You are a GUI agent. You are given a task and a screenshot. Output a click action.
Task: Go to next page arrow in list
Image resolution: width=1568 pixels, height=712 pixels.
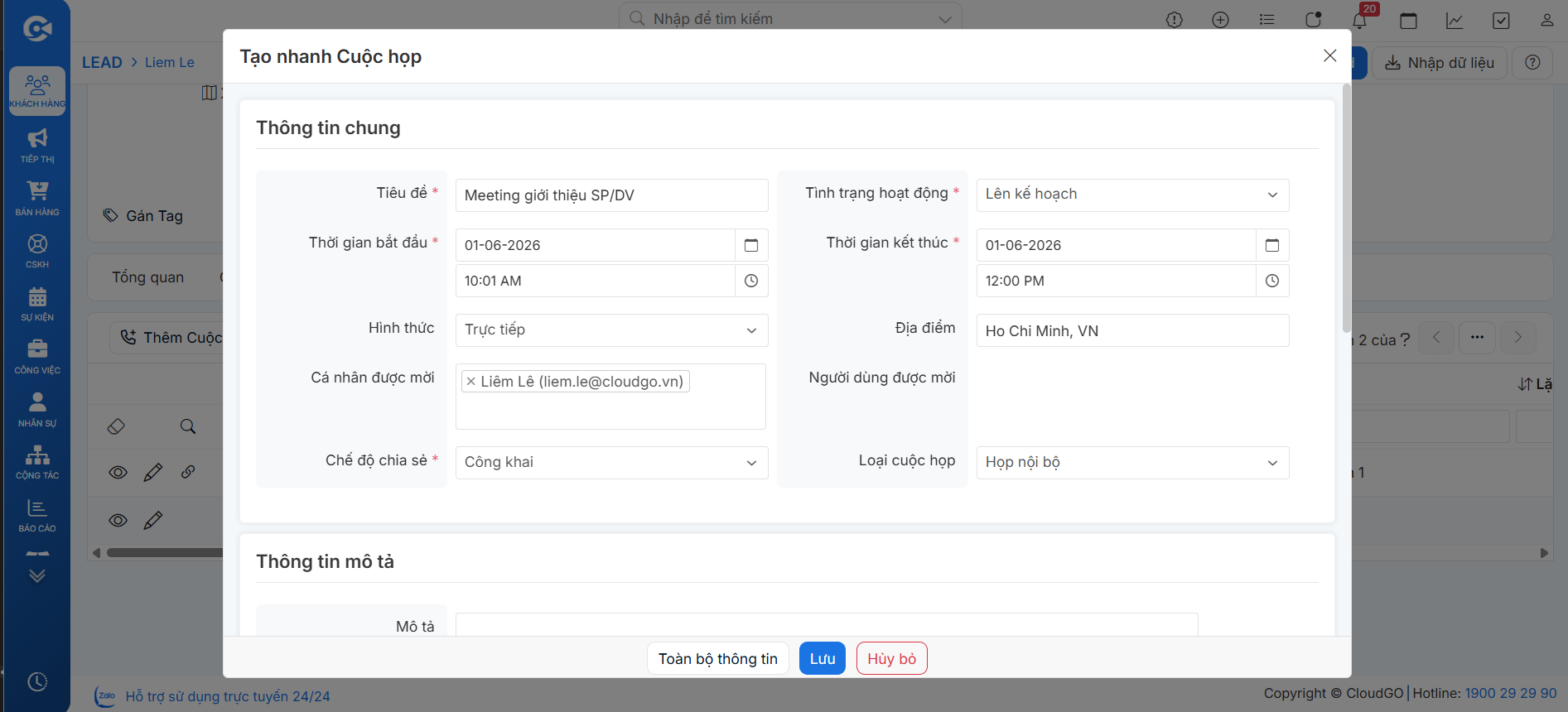[x=1517, y=337]
